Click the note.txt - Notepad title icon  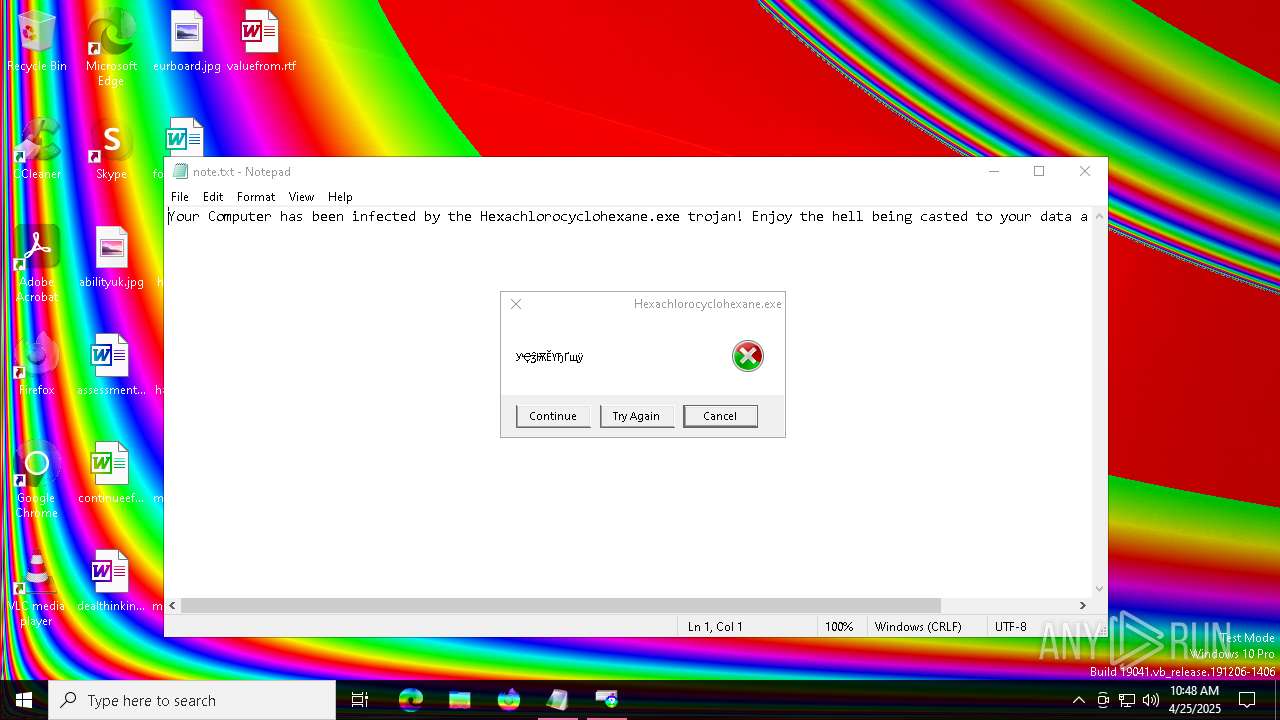pos(180,172)
